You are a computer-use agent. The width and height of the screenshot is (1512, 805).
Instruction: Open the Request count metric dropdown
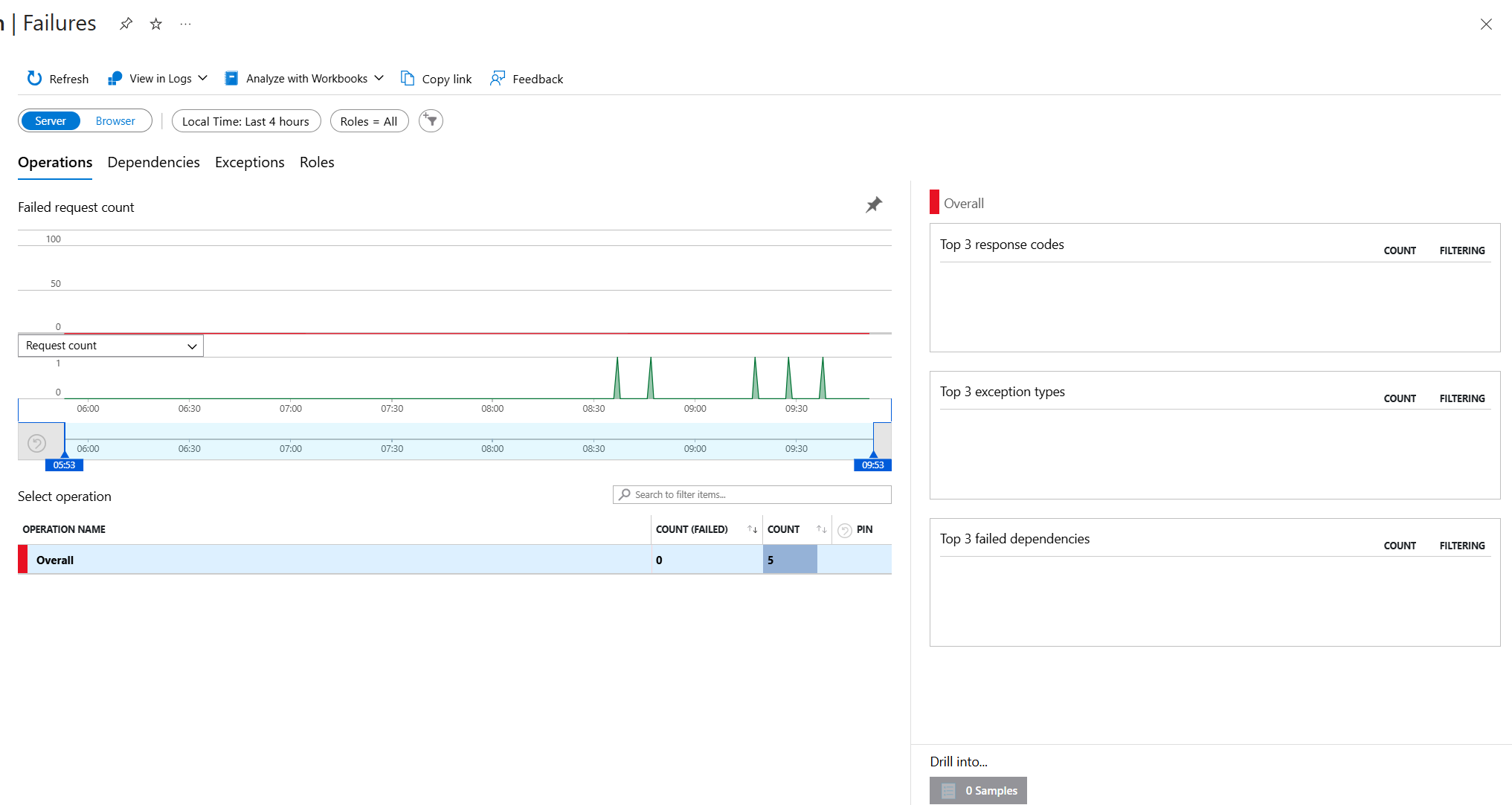(x=111, y=346)
